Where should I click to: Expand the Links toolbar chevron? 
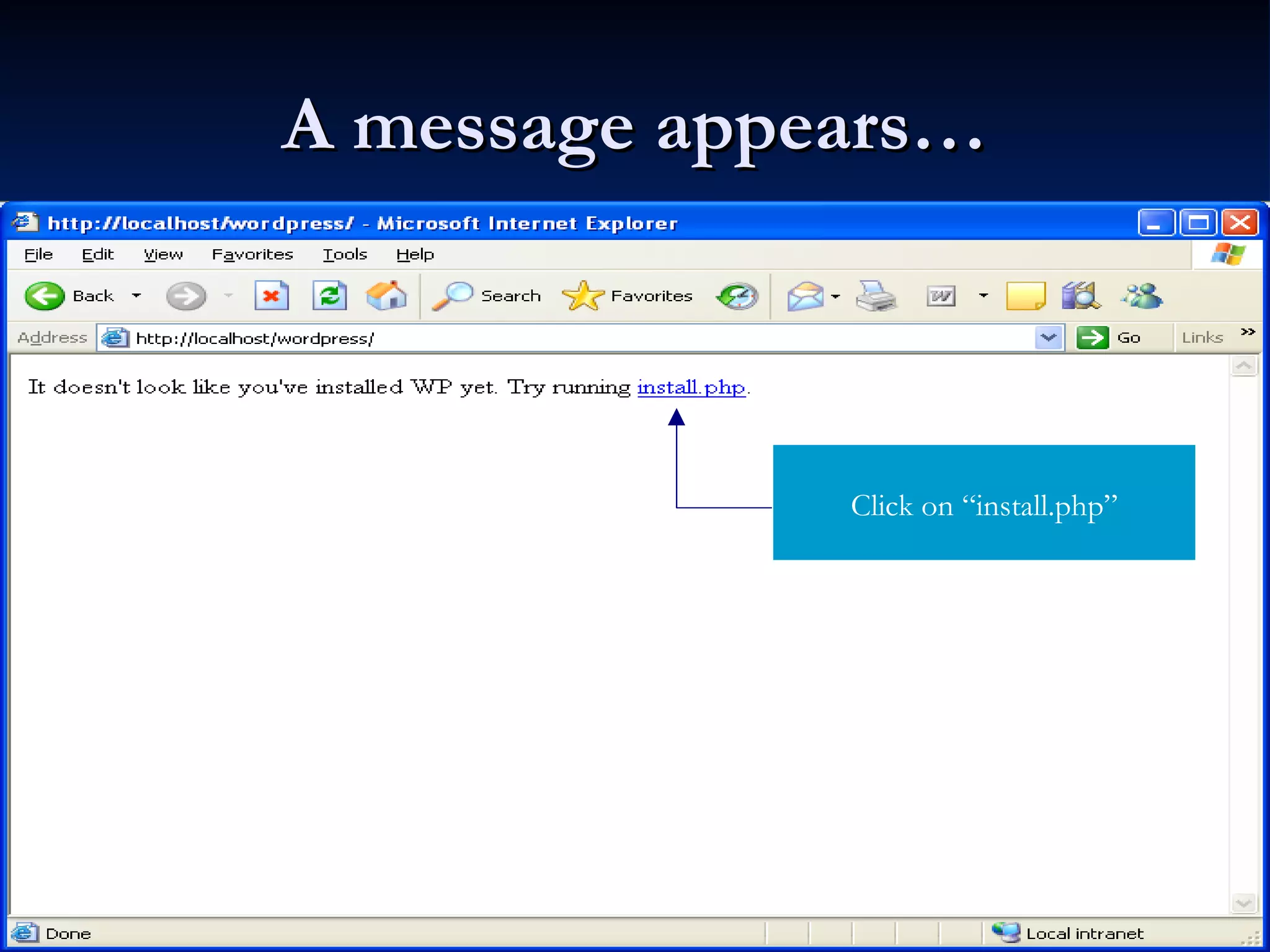[1248, 332]
